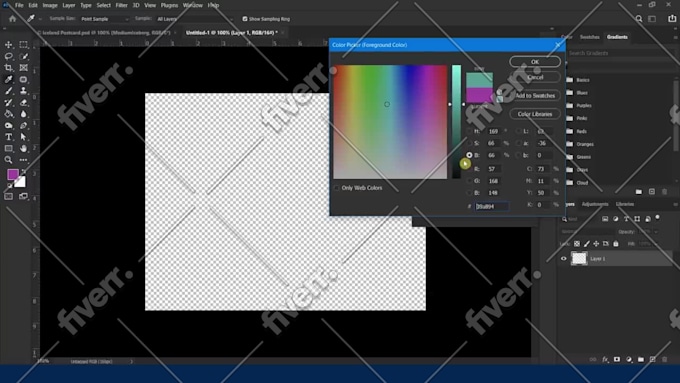Select the Lasso tool
Image resolution: width=680 pixels, height=383 pixels.
8,56
